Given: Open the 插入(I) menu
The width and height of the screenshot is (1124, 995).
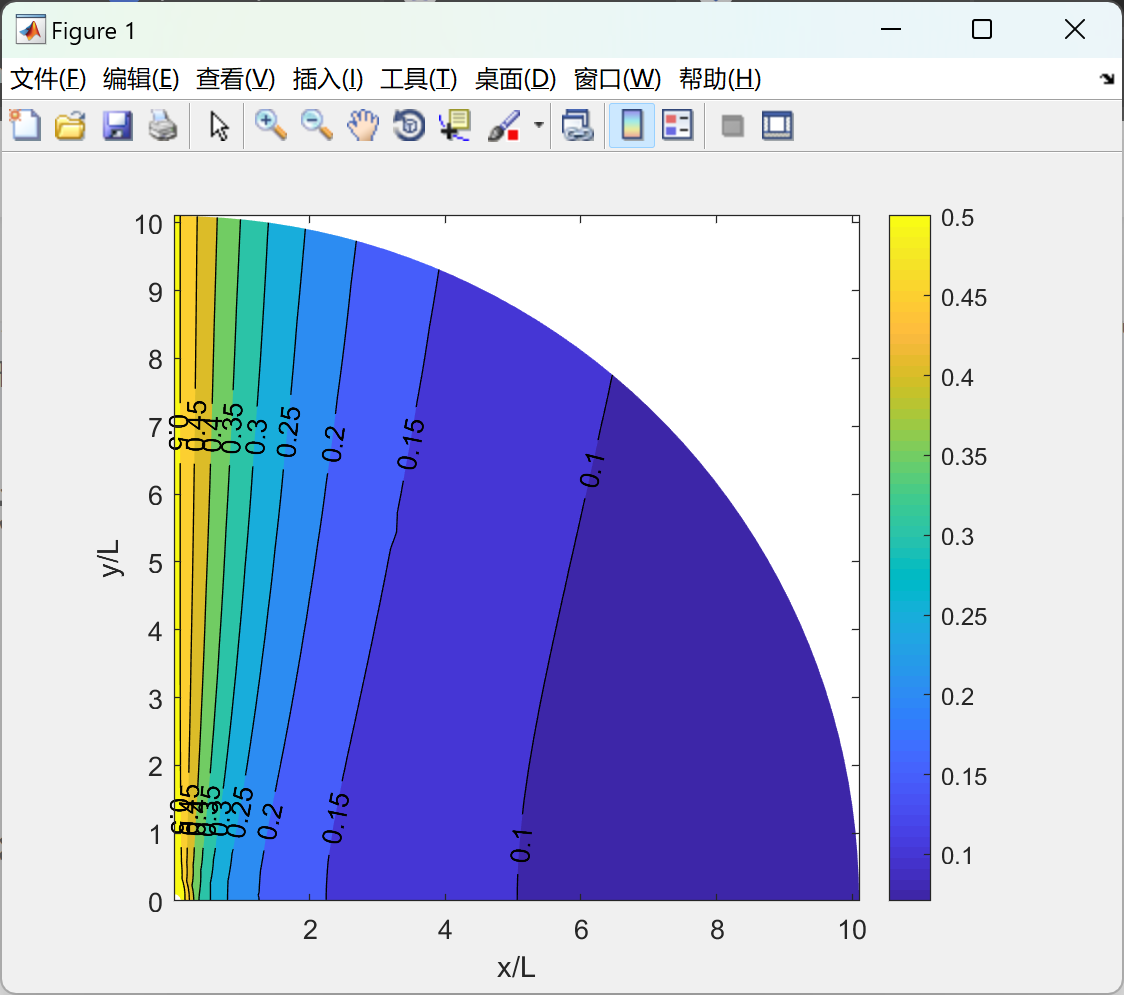Looking at the screenshot, I should 328,79.
